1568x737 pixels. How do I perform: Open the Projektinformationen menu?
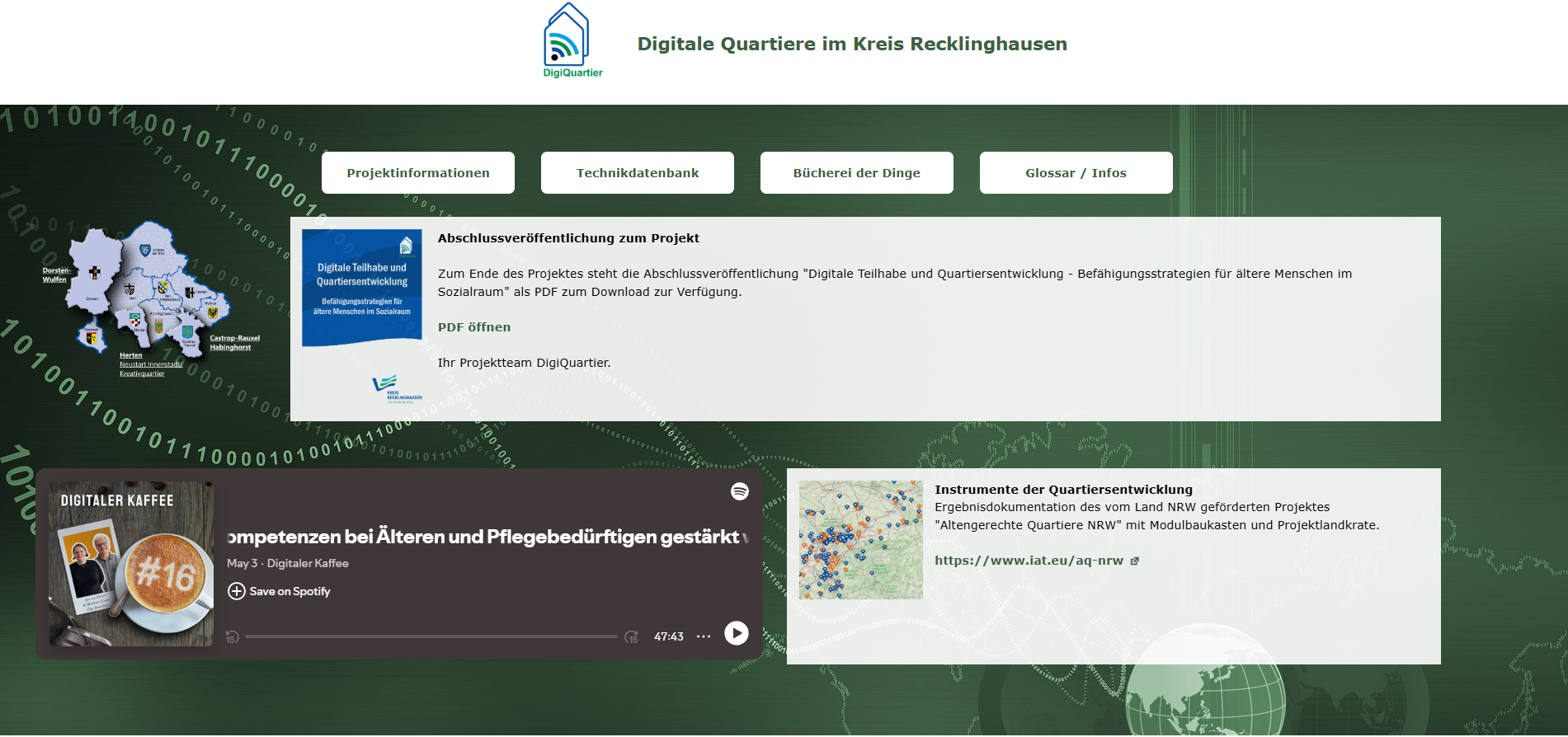(x=418, y=172)
